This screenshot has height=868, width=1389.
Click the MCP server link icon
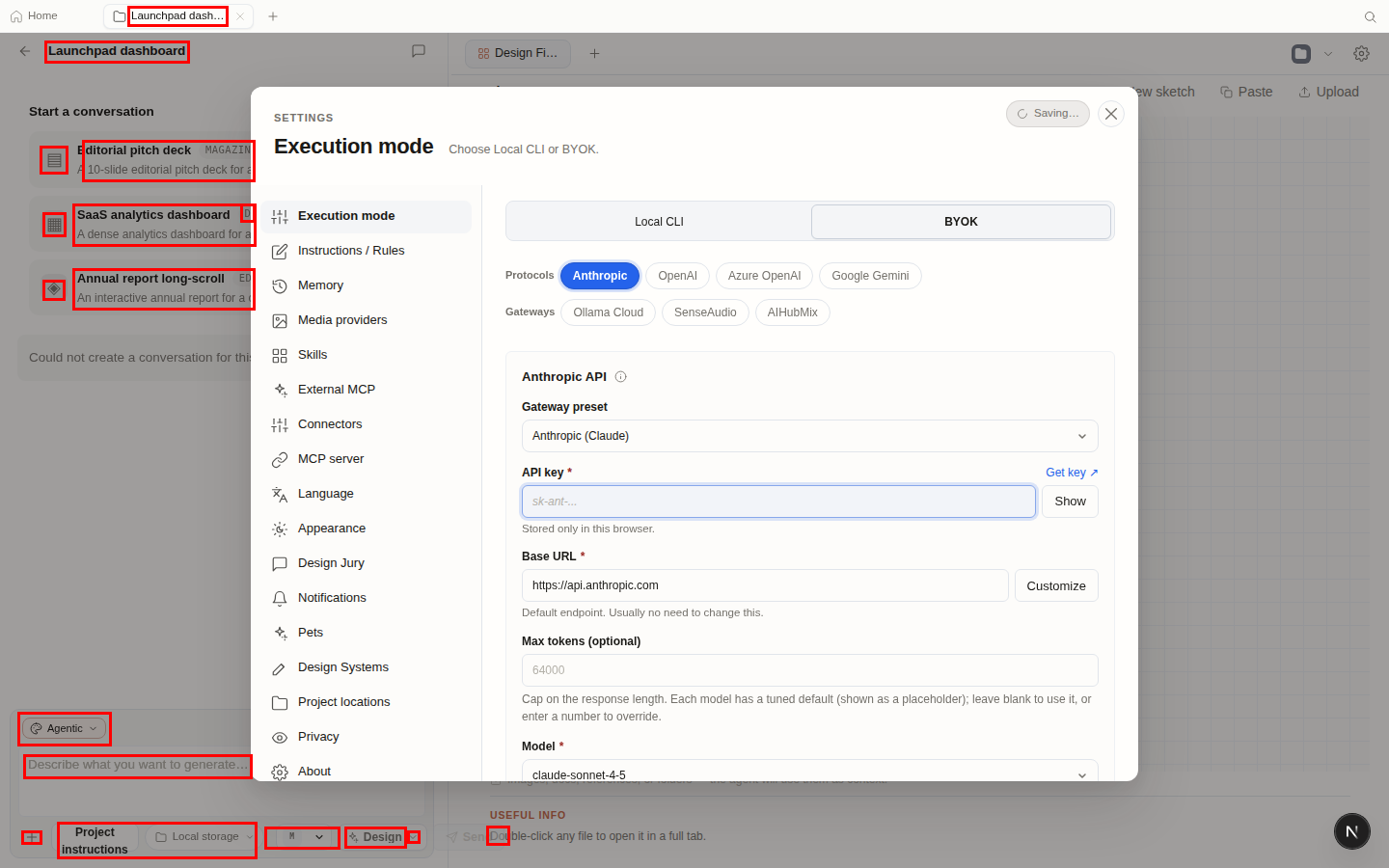pos(280,459)
